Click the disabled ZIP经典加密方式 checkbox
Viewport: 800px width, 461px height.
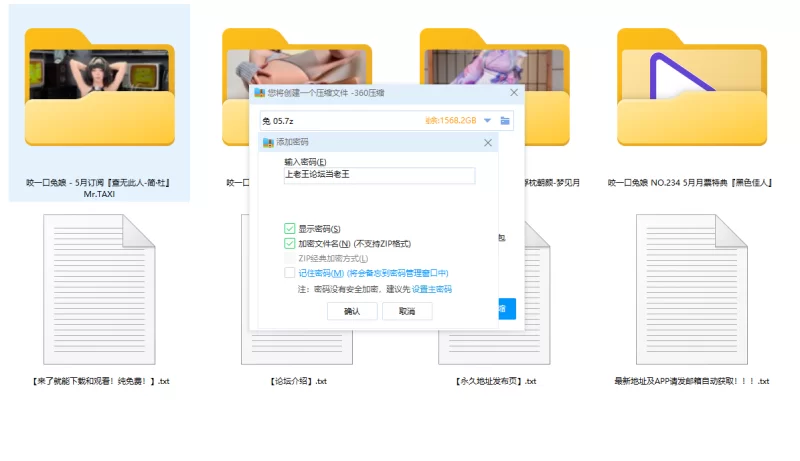tap(289, 258)
